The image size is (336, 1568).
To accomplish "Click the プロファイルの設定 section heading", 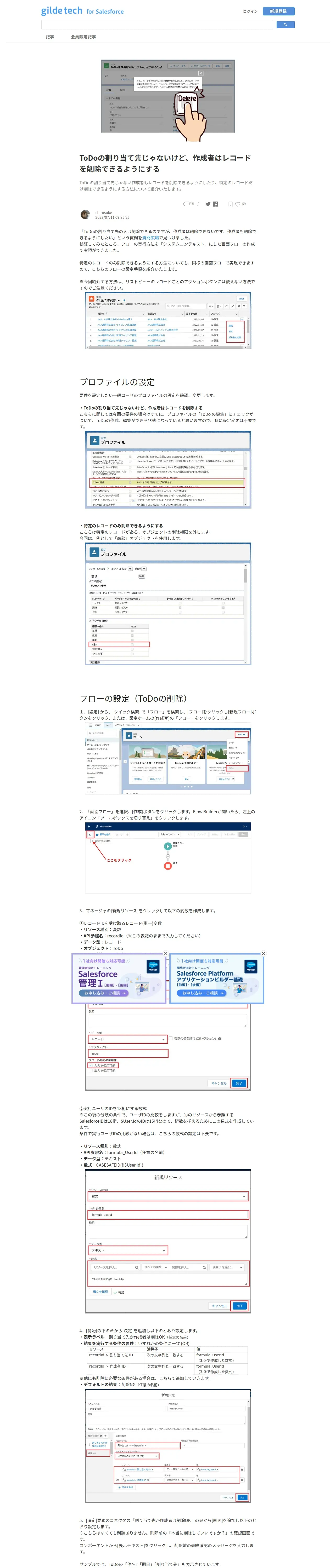I will coord(117,382).
